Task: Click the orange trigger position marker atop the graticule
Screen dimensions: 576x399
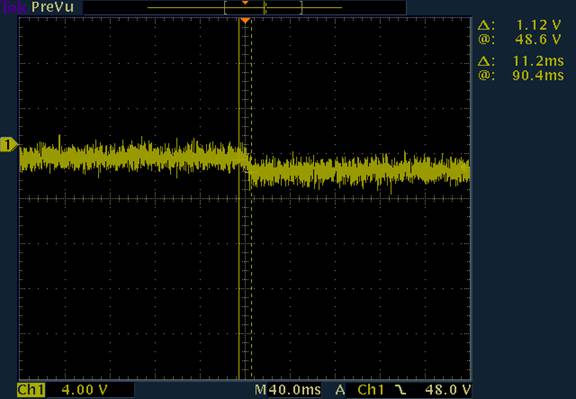Action: [245, 20]
